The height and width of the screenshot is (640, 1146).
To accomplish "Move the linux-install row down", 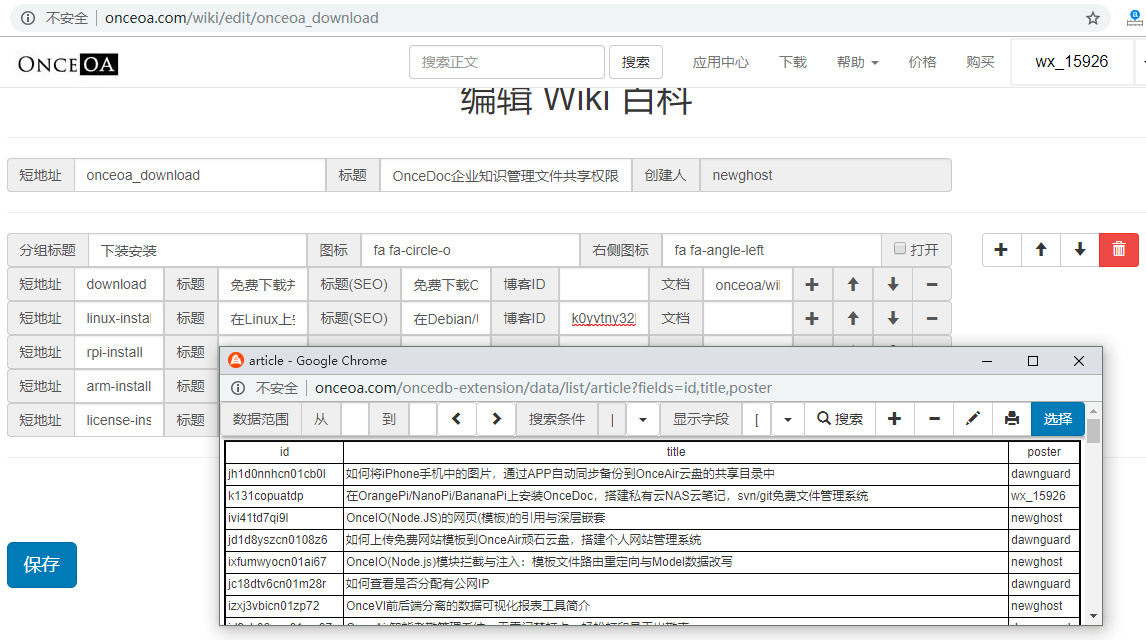I will point(892,319).
